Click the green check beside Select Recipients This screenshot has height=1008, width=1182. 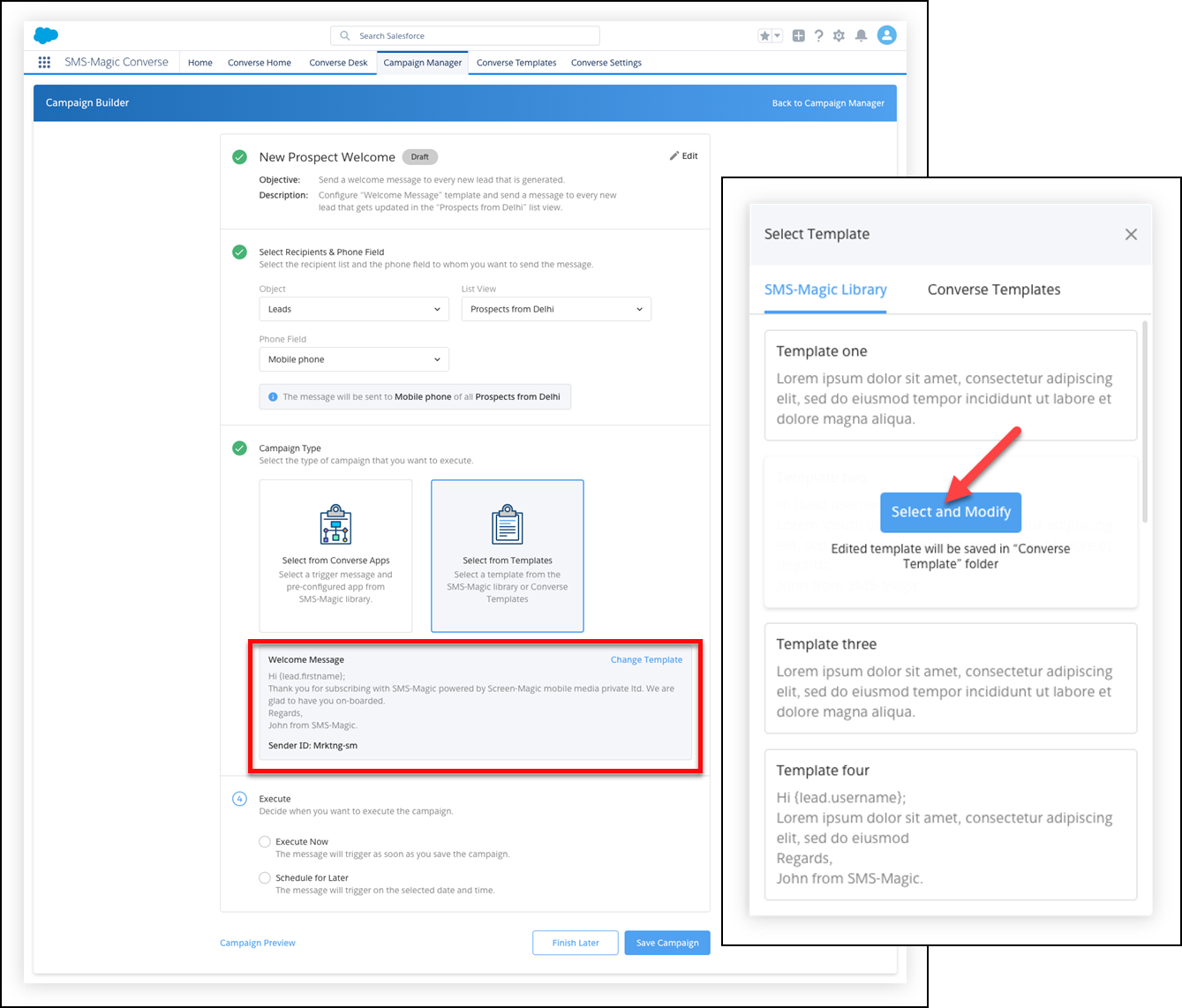pos(239,252)
